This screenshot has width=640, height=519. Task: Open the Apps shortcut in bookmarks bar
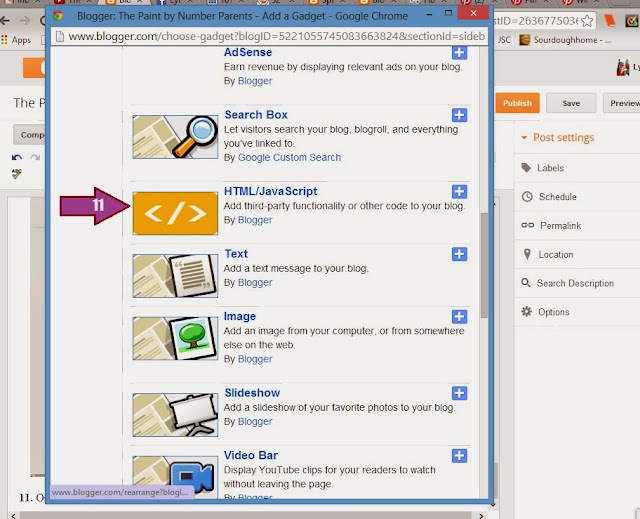point(16,40)
